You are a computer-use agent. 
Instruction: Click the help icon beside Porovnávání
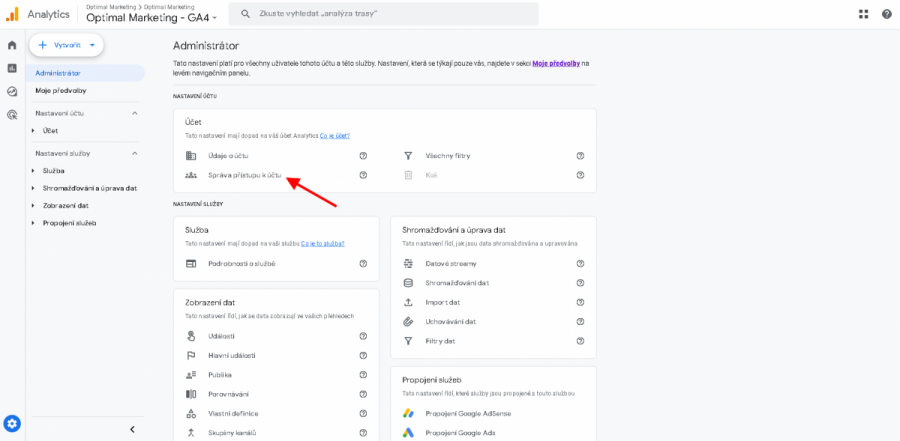[363, 394]
